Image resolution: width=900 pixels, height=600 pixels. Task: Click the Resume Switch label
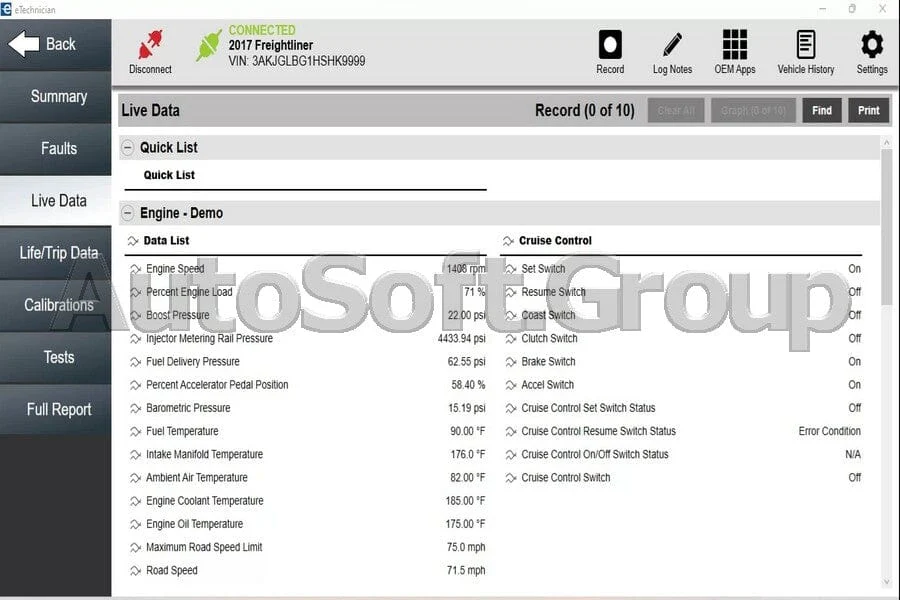click(x=553, y=292)
